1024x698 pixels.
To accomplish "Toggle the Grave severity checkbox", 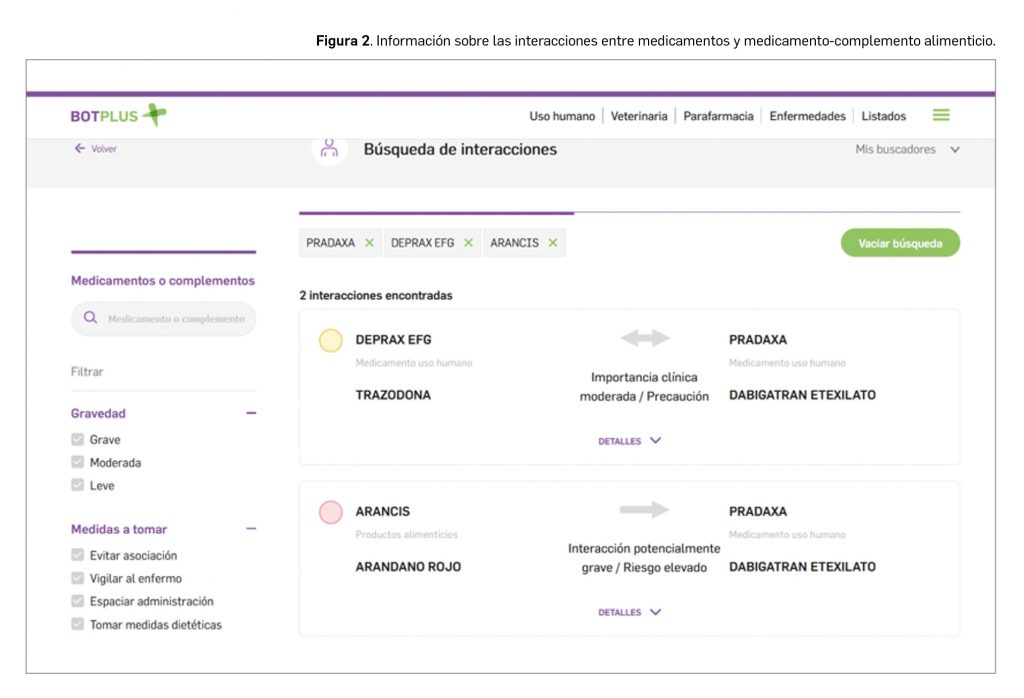I will [77, 440].
